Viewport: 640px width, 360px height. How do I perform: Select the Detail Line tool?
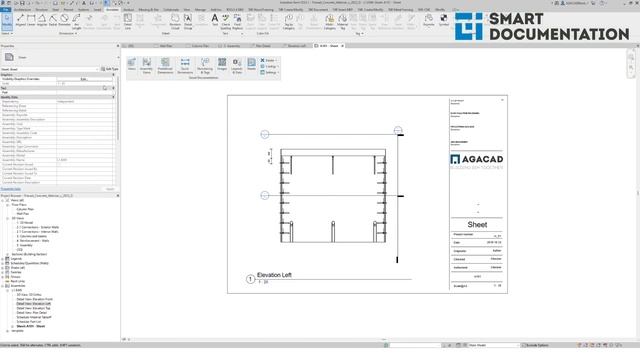coord(128,21)
